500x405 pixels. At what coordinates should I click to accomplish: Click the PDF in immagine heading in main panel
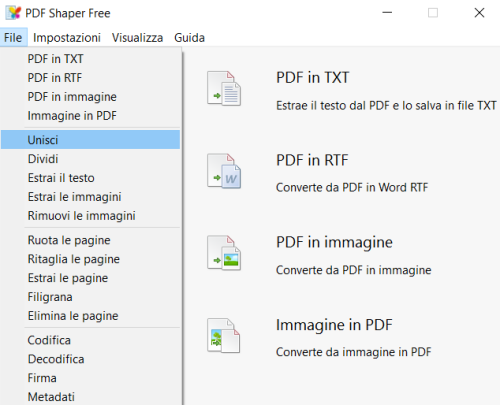(334, 242)
